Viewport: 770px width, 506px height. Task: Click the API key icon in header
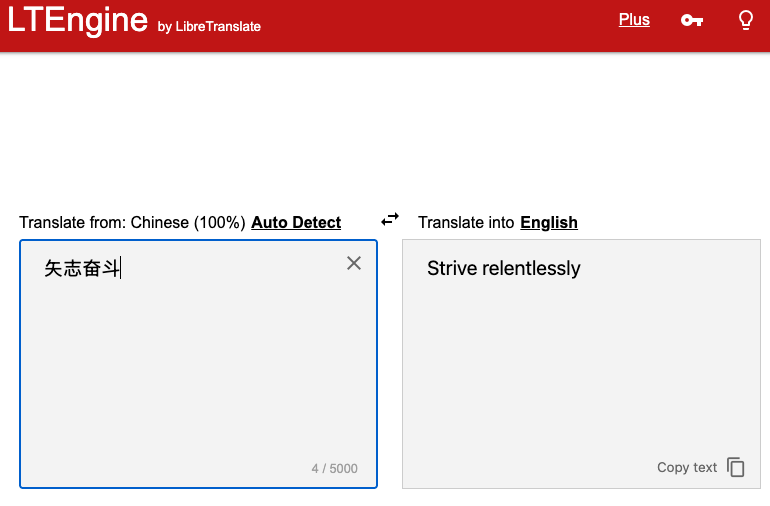[x=691, y=20]
